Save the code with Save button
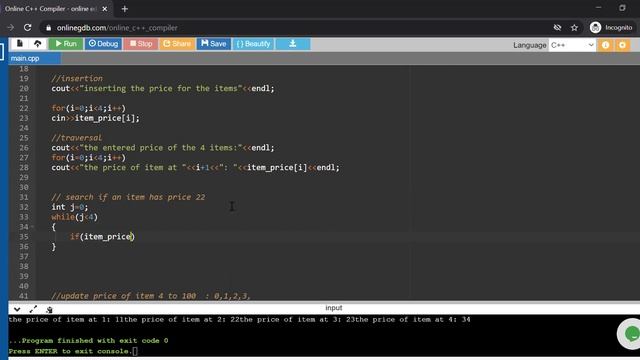Image resolution: width=640 pixels, height=360 pixels. click(x=214, y=44)
